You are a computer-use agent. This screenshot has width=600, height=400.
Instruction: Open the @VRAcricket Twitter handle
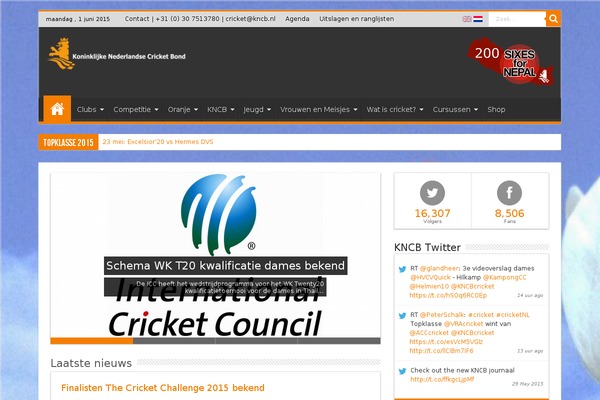click(463, 324)
